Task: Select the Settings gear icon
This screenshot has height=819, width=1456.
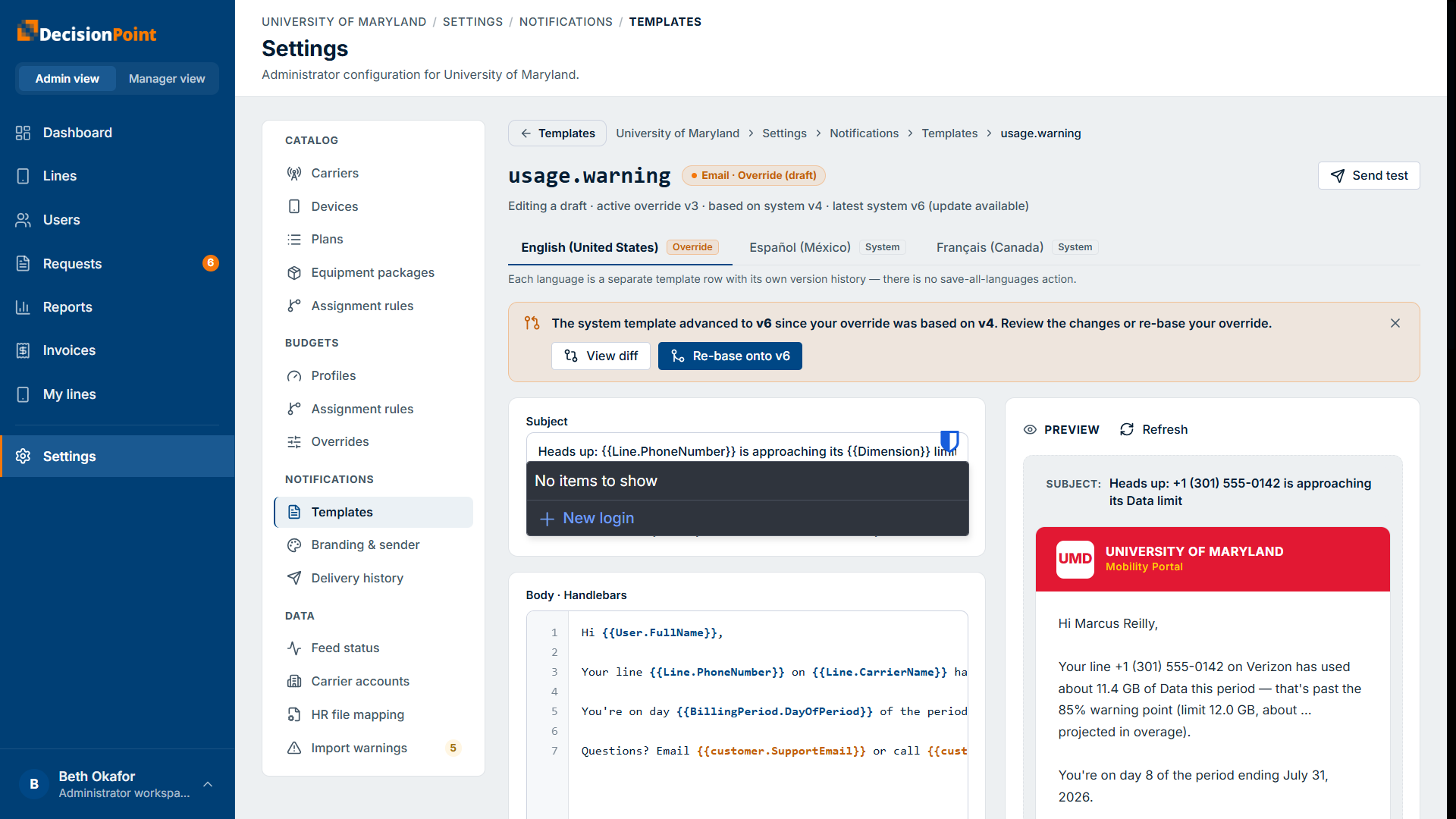Action: (x=23, y=457)
